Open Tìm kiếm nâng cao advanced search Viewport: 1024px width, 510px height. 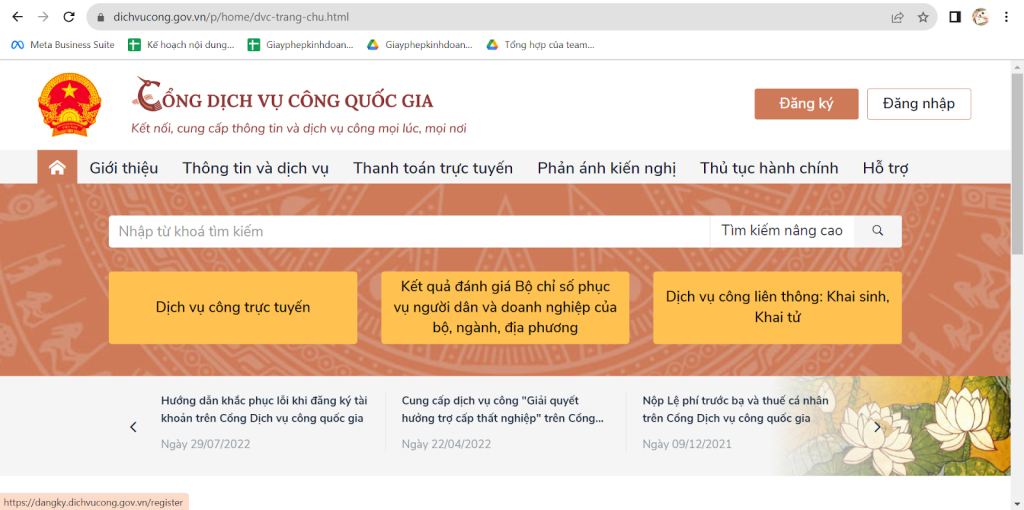[781, 231]
